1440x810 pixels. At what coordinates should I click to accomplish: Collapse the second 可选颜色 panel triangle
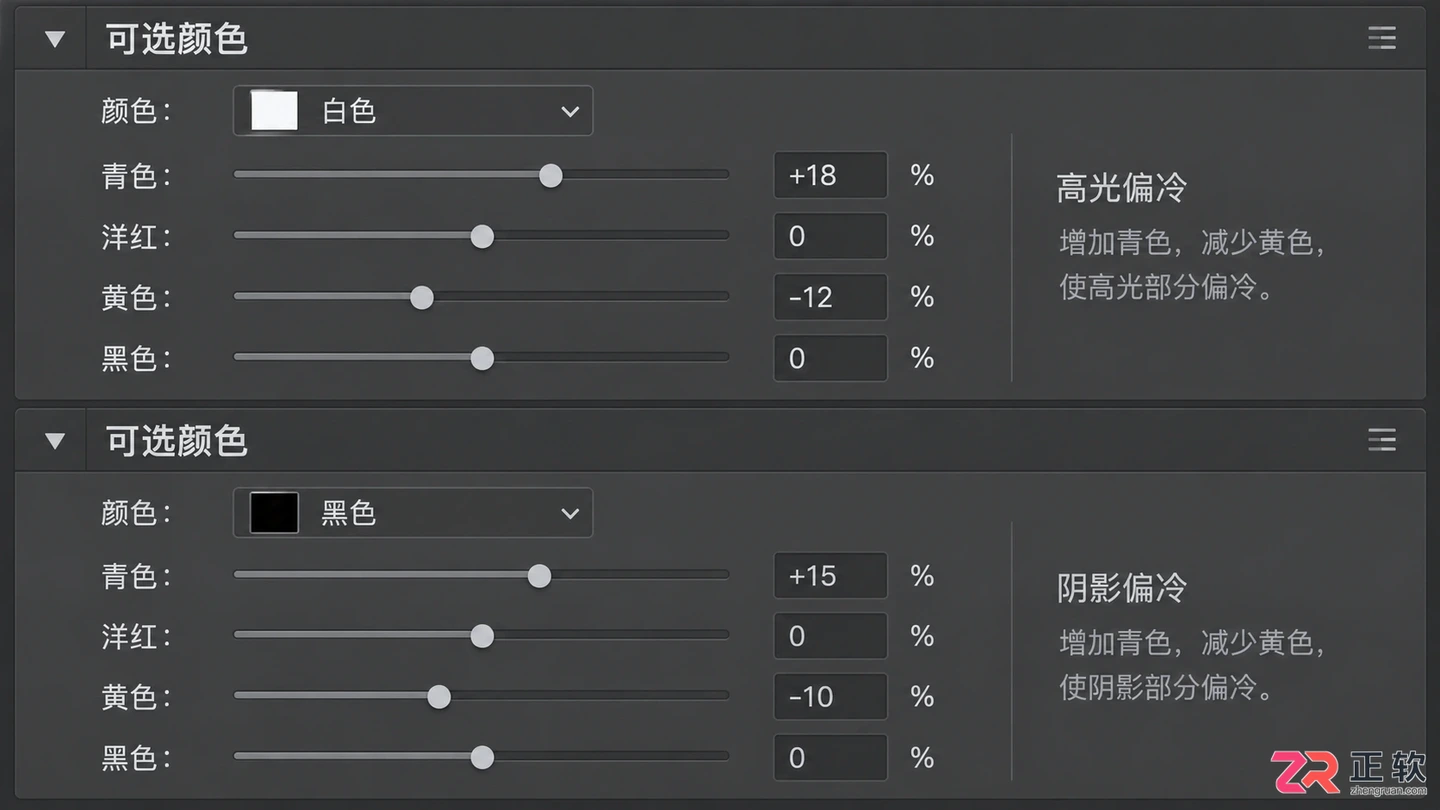coord(55,441)
